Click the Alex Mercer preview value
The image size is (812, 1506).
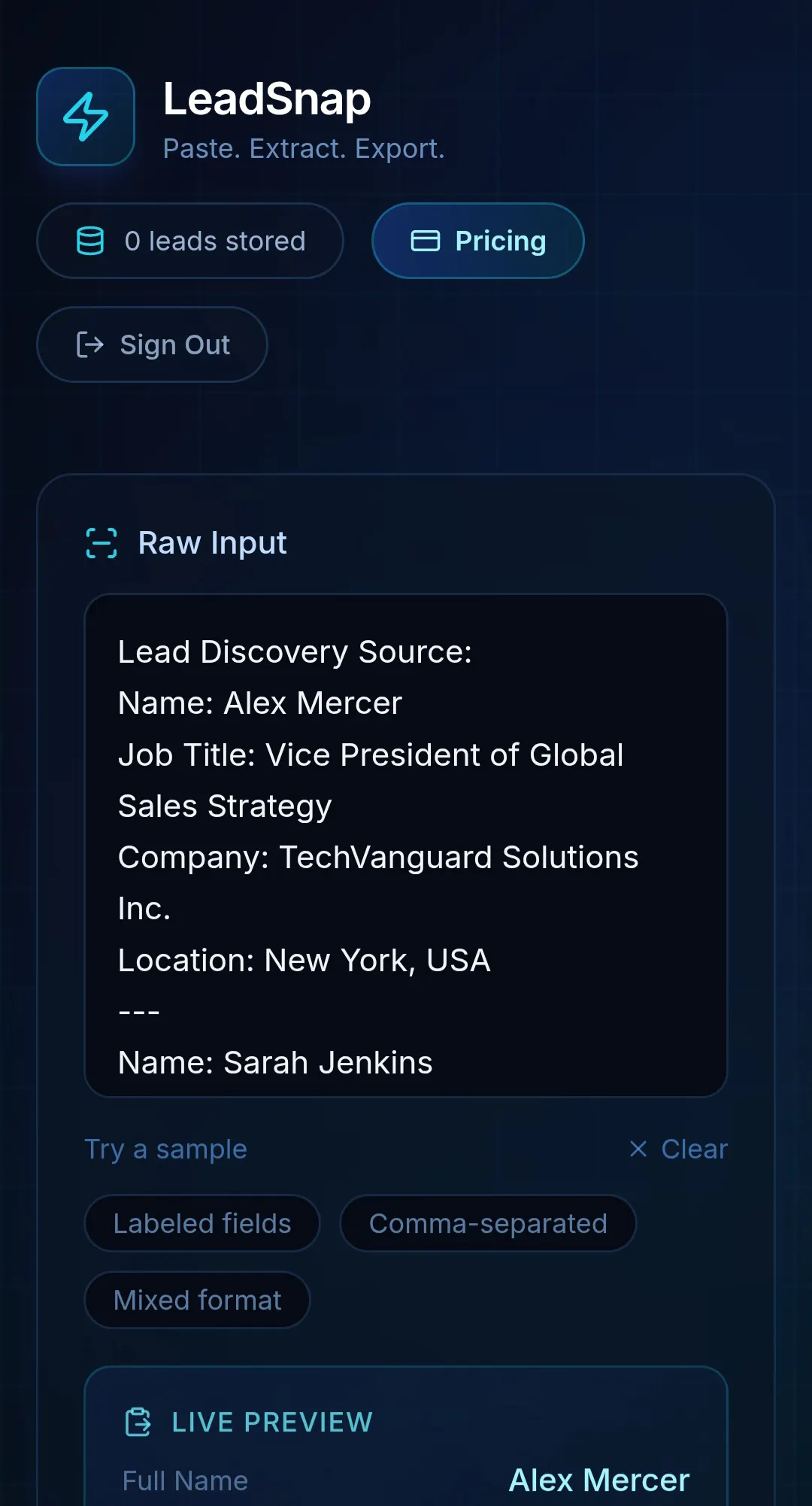pos(599,1480)
